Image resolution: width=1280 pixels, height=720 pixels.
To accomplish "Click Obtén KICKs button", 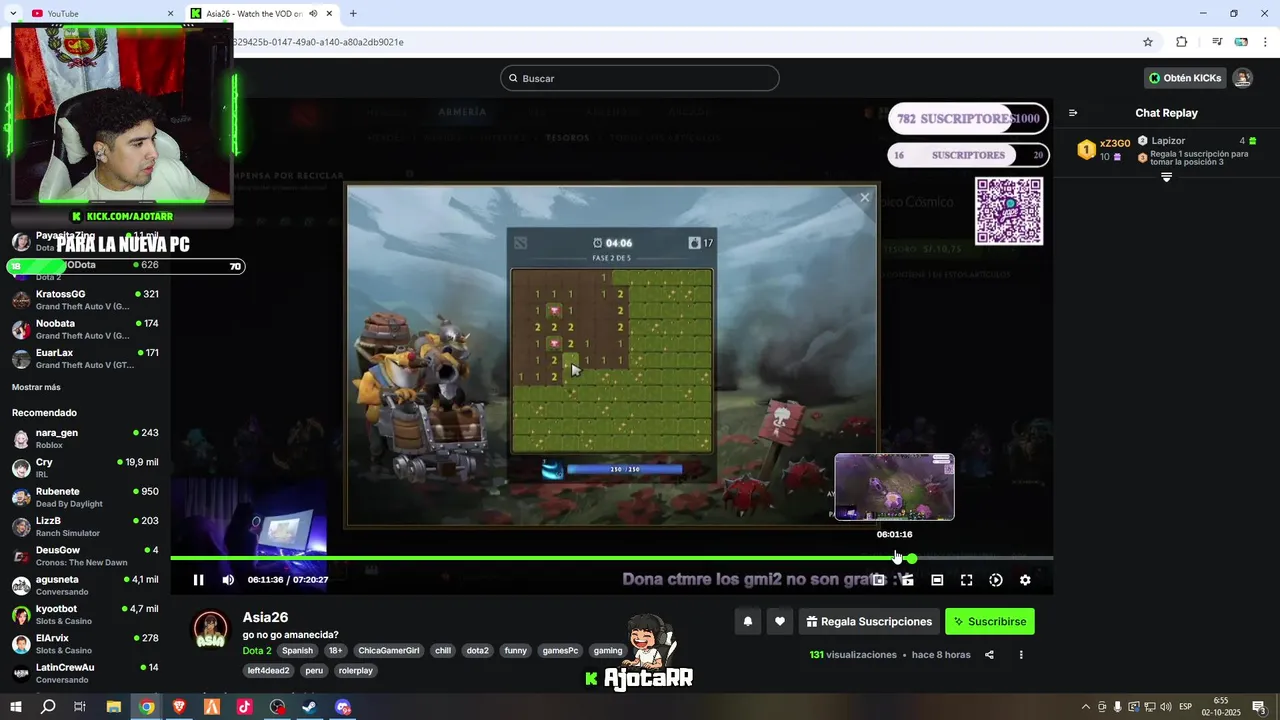I will tap(1185, 78).
